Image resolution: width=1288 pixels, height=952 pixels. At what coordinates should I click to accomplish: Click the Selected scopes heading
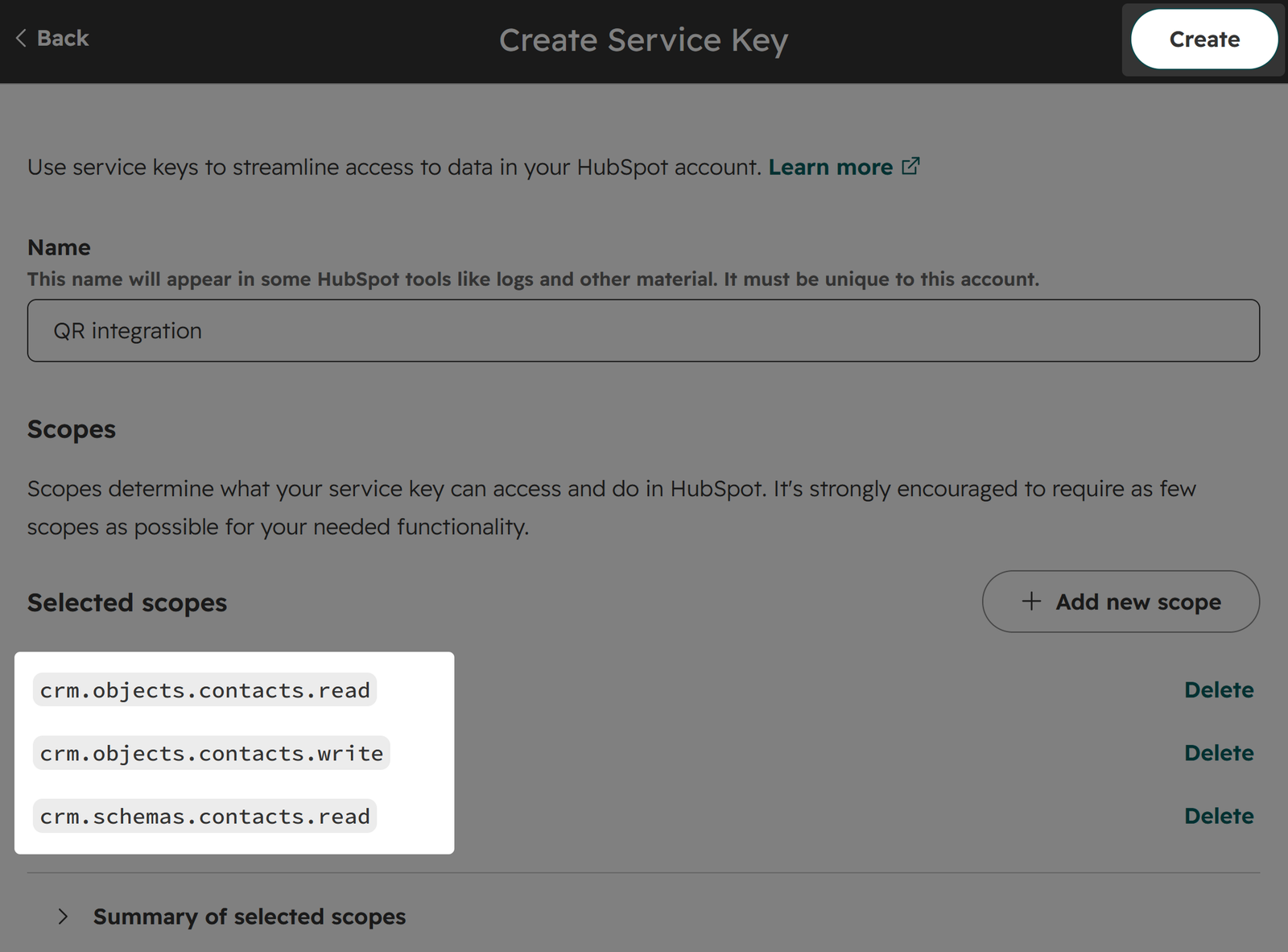[x=127, y=602]
